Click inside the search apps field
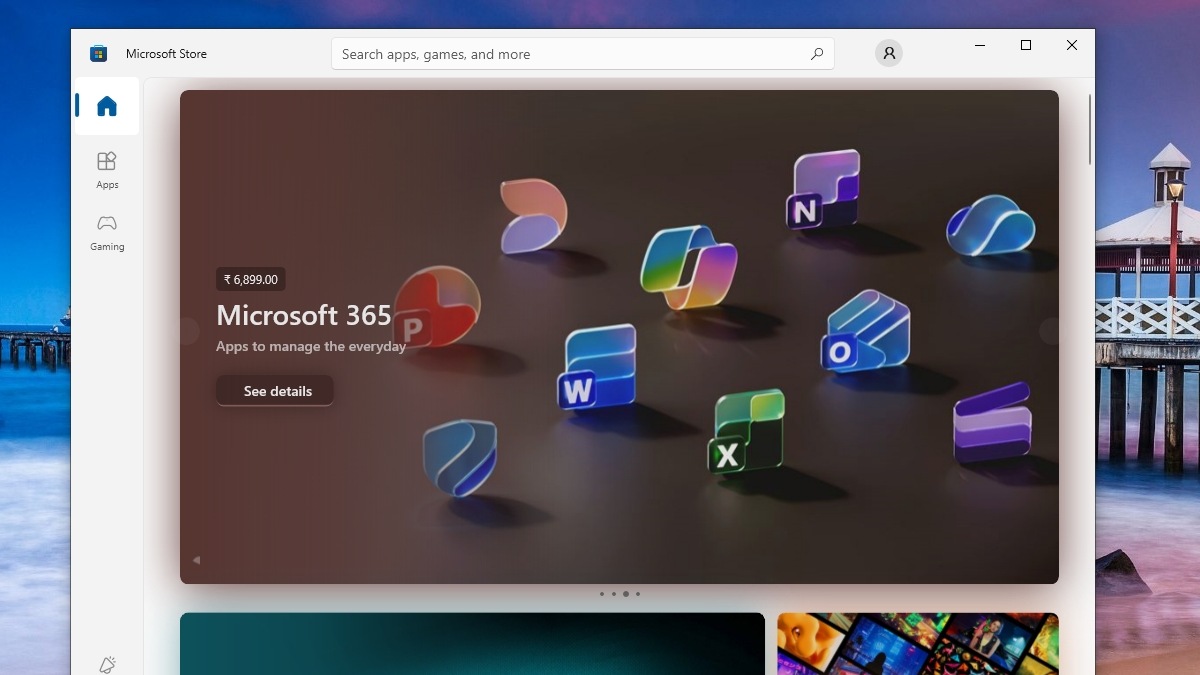 560,54
